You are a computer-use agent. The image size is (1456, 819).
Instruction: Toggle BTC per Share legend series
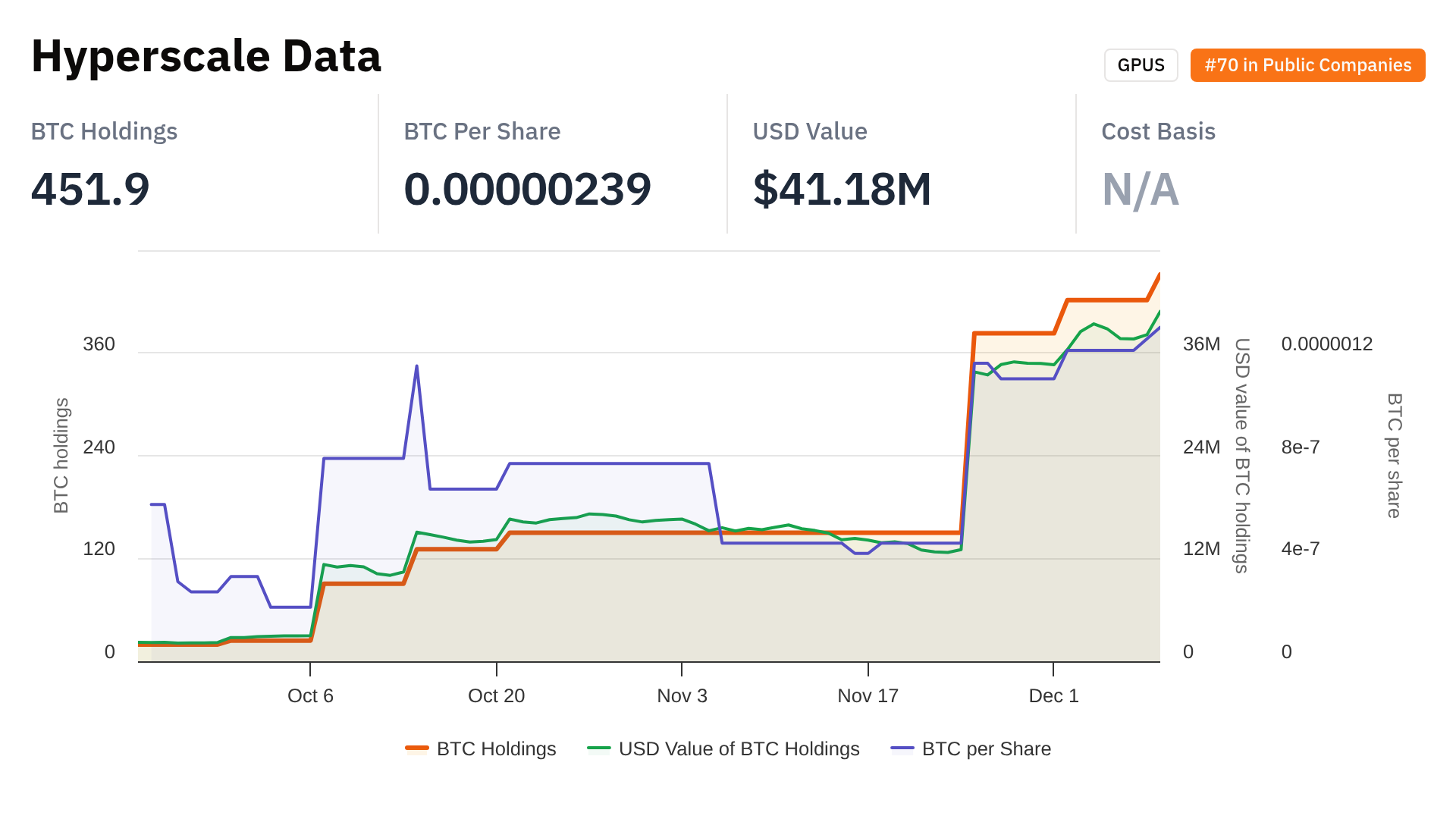click(986, 749)
